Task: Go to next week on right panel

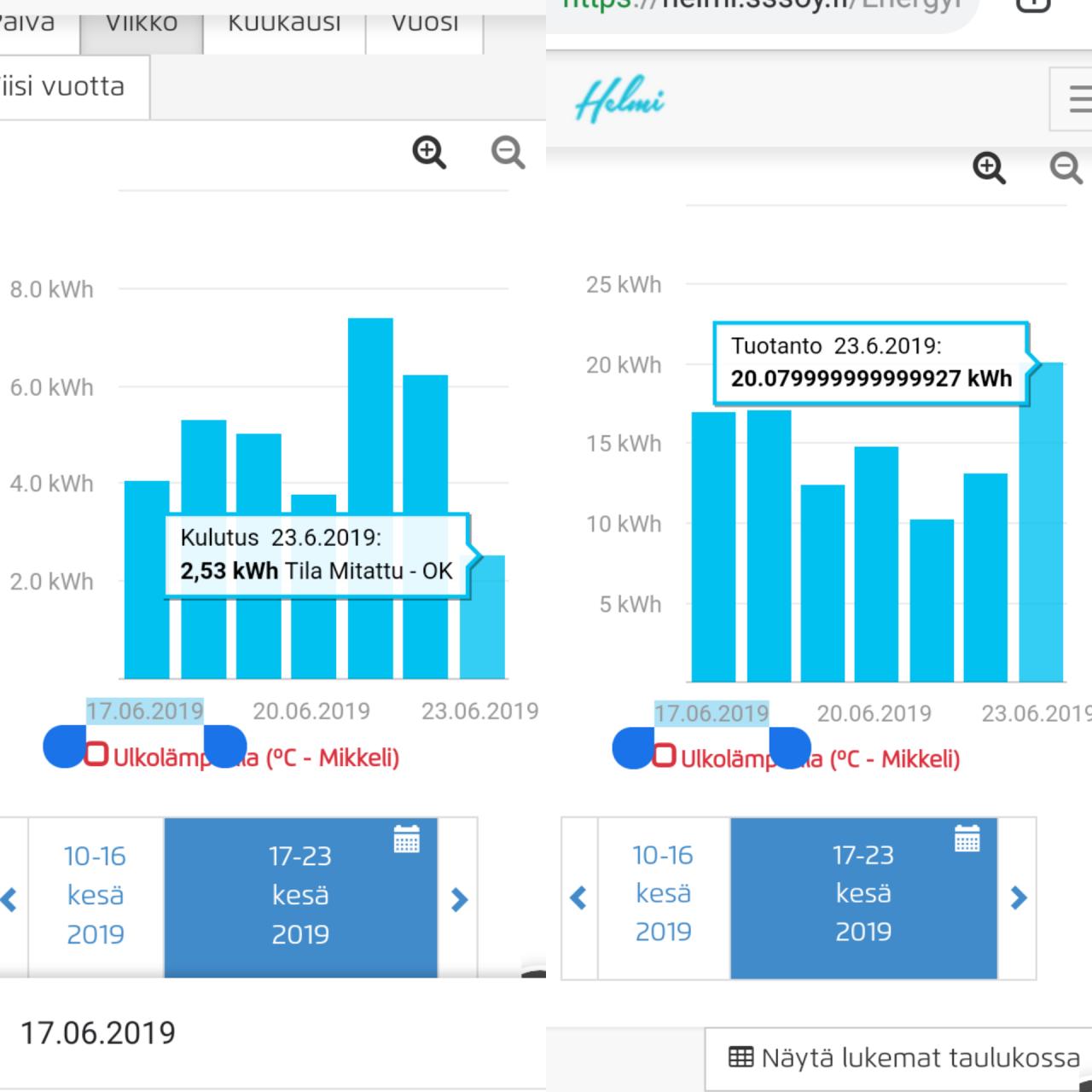Action: pyautogui.click(x=1017, y=897)
